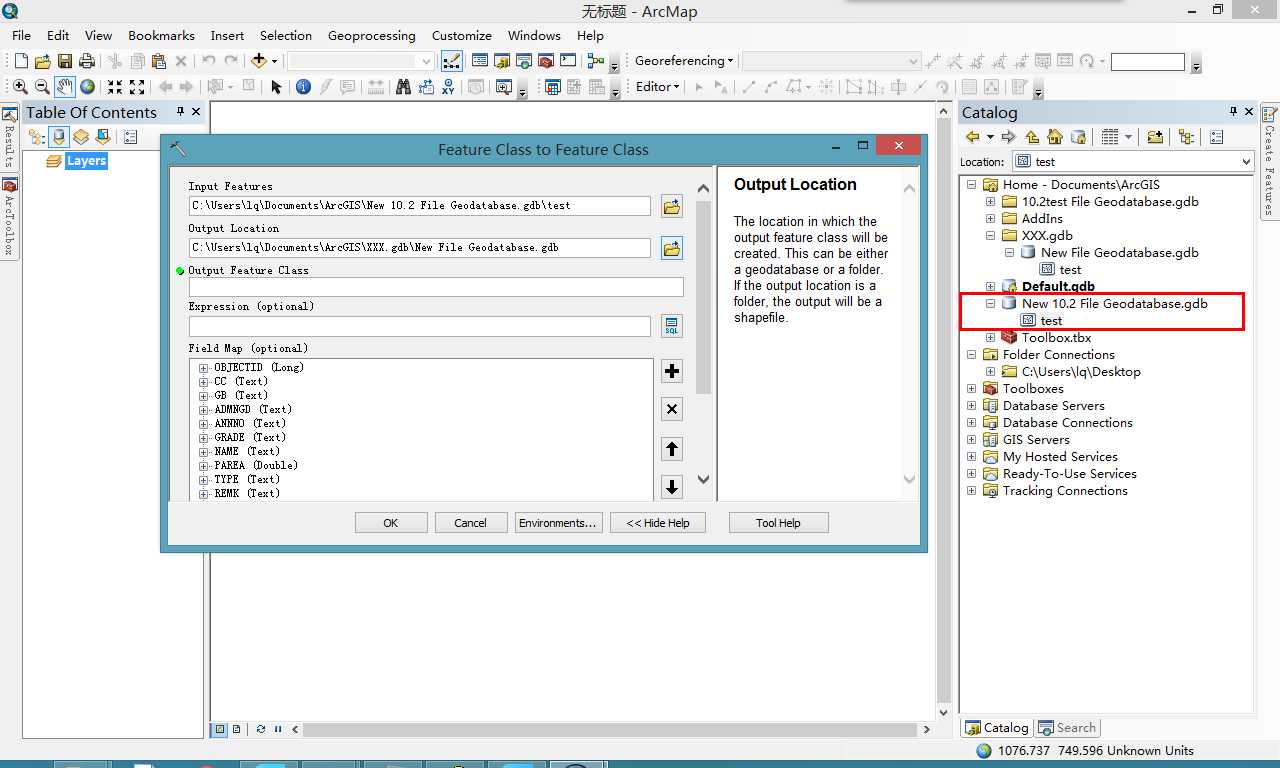The height and width of the screenshot is (768, 1280).
Task: Open the Environments... settings
Action: (558, 523)
